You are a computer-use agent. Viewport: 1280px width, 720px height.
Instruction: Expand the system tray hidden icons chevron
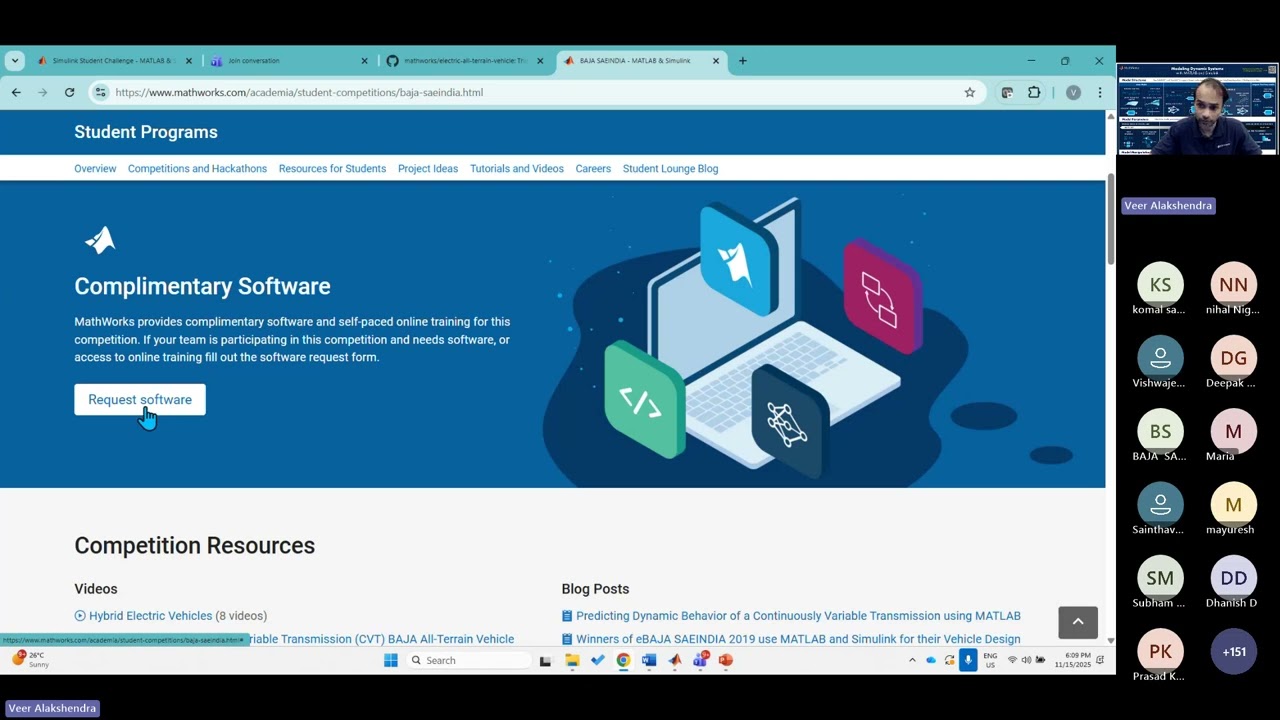pyautogui.click(x=912, y=660)
